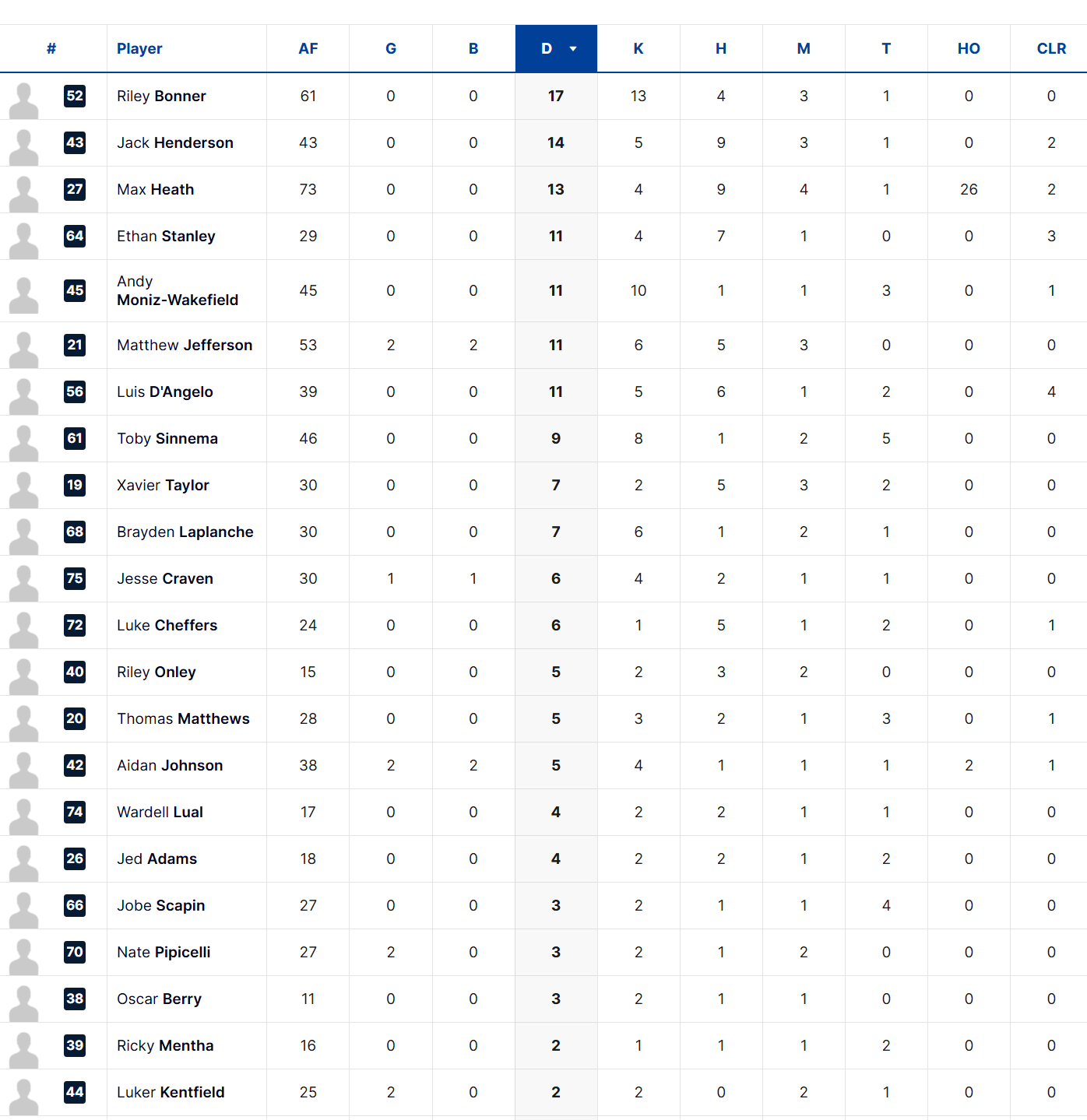Viewport: 1087px width, 1120px height.
Task: Sort by the Player name header
Action: [x=139, y=49]
